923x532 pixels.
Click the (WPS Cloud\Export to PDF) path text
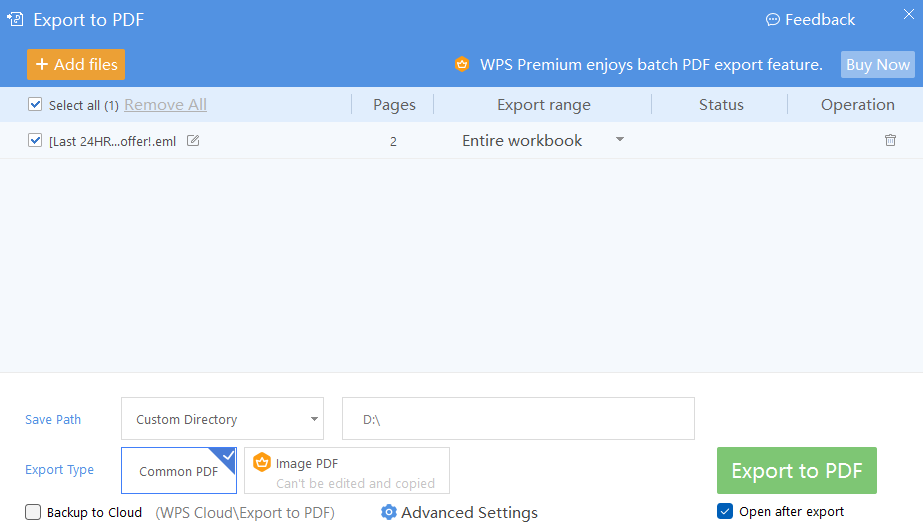(245, 513)
